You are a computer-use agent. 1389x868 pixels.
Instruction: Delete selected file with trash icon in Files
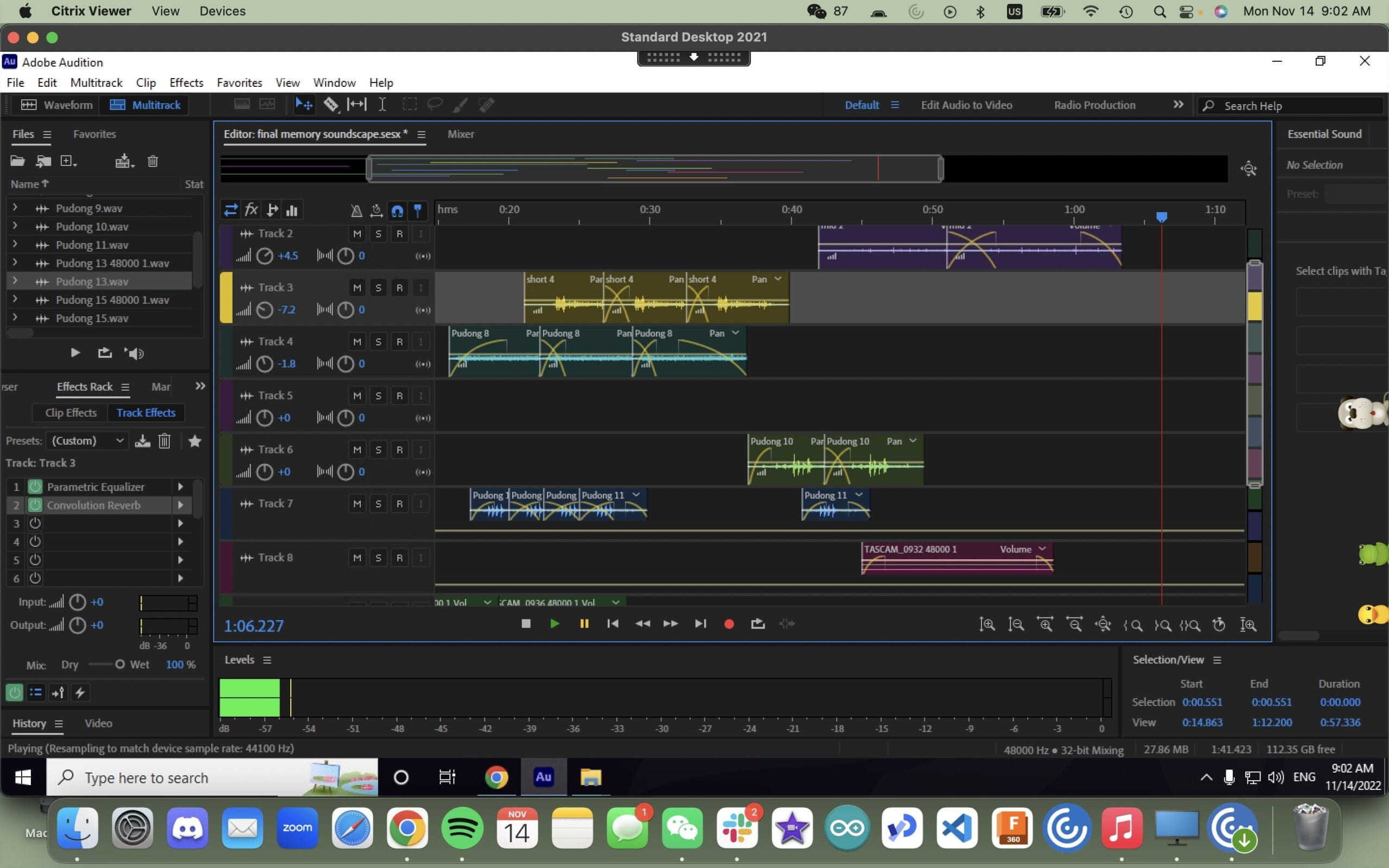tap(152, 161)
